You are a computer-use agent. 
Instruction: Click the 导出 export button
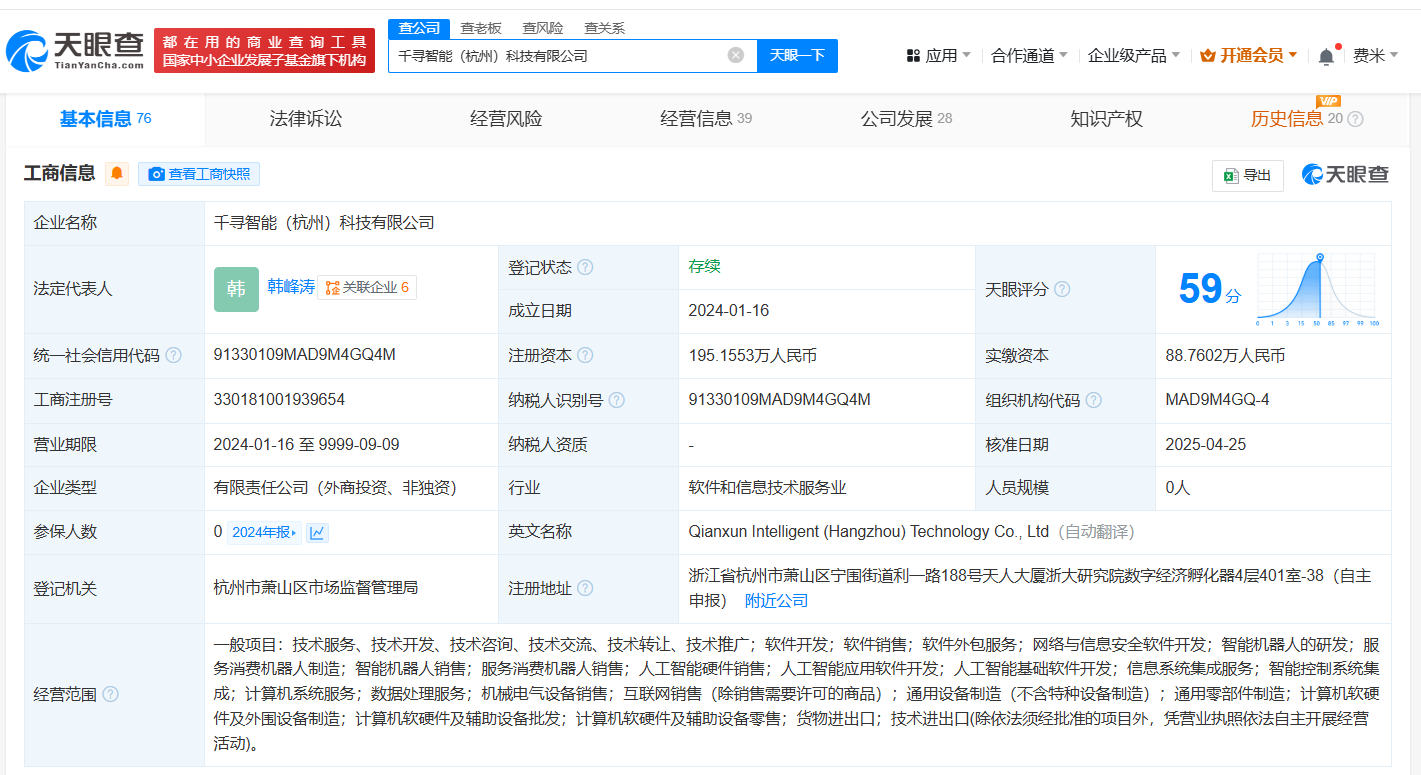point(1247,176)
